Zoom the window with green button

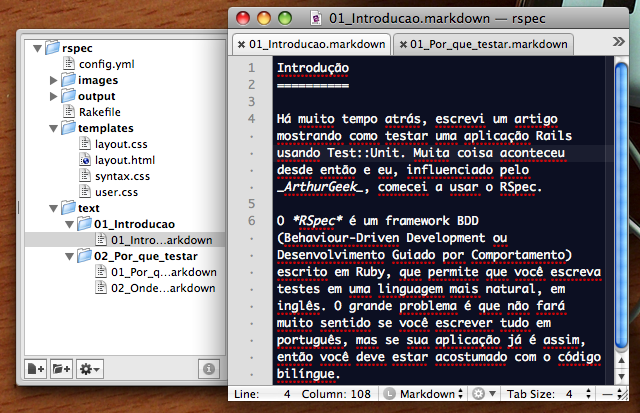[x=285, y=18]
